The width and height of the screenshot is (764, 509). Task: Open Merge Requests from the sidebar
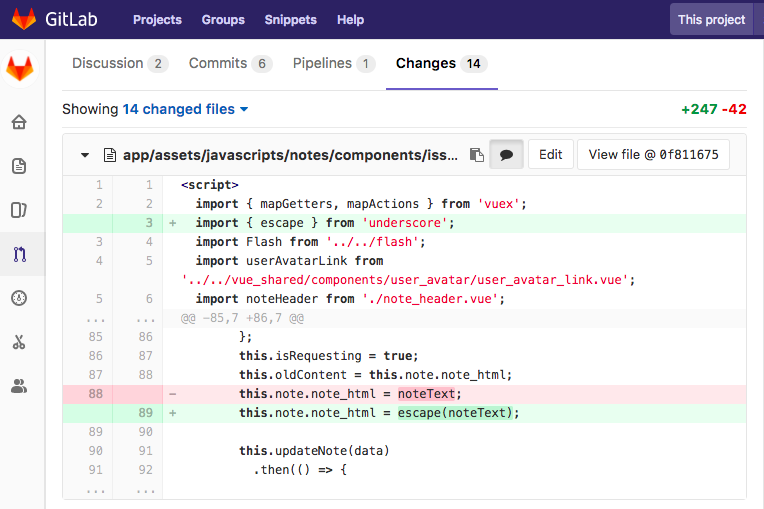19,254
